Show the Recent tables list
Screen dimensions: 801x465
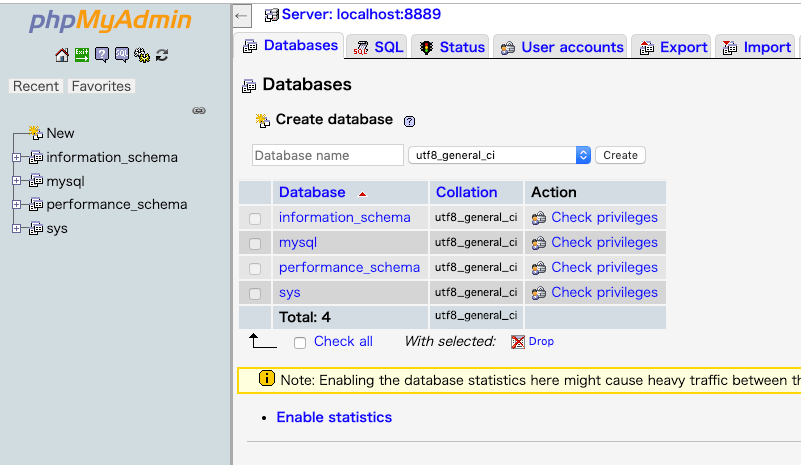(36, 86)
